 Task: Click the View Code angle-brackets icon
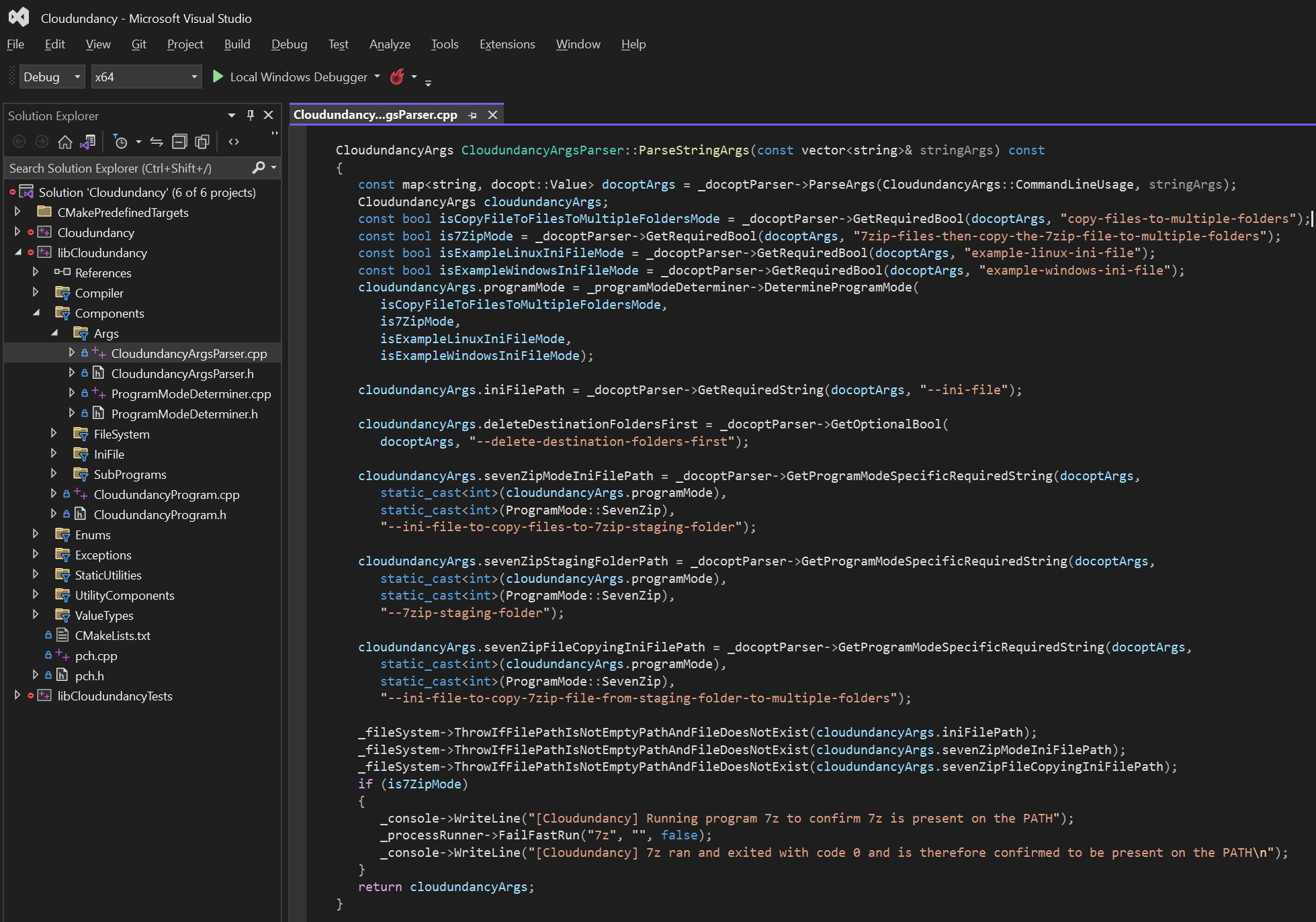coord(234,142)
